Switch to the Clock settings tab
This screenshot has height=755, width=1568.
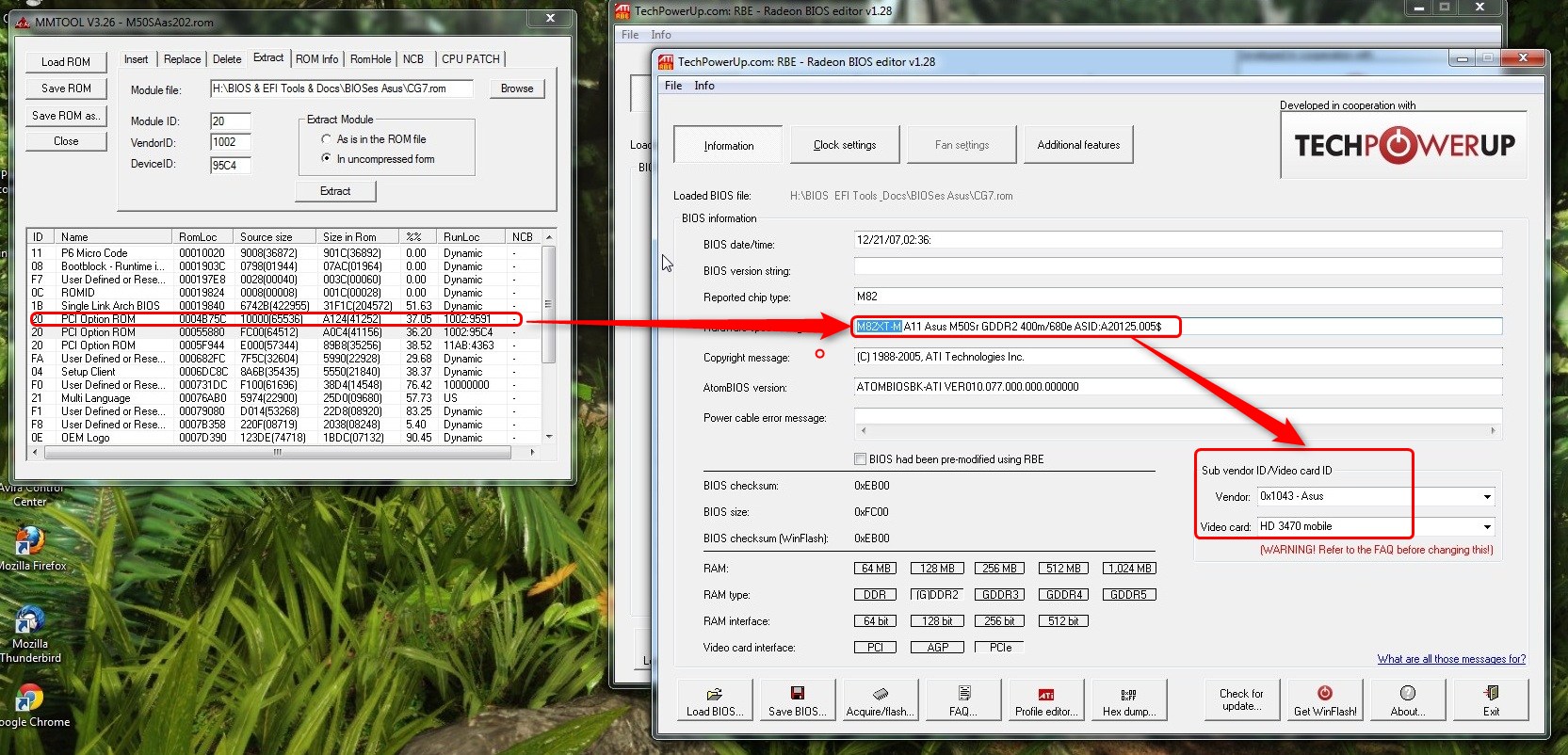click(x=845, y=145)
